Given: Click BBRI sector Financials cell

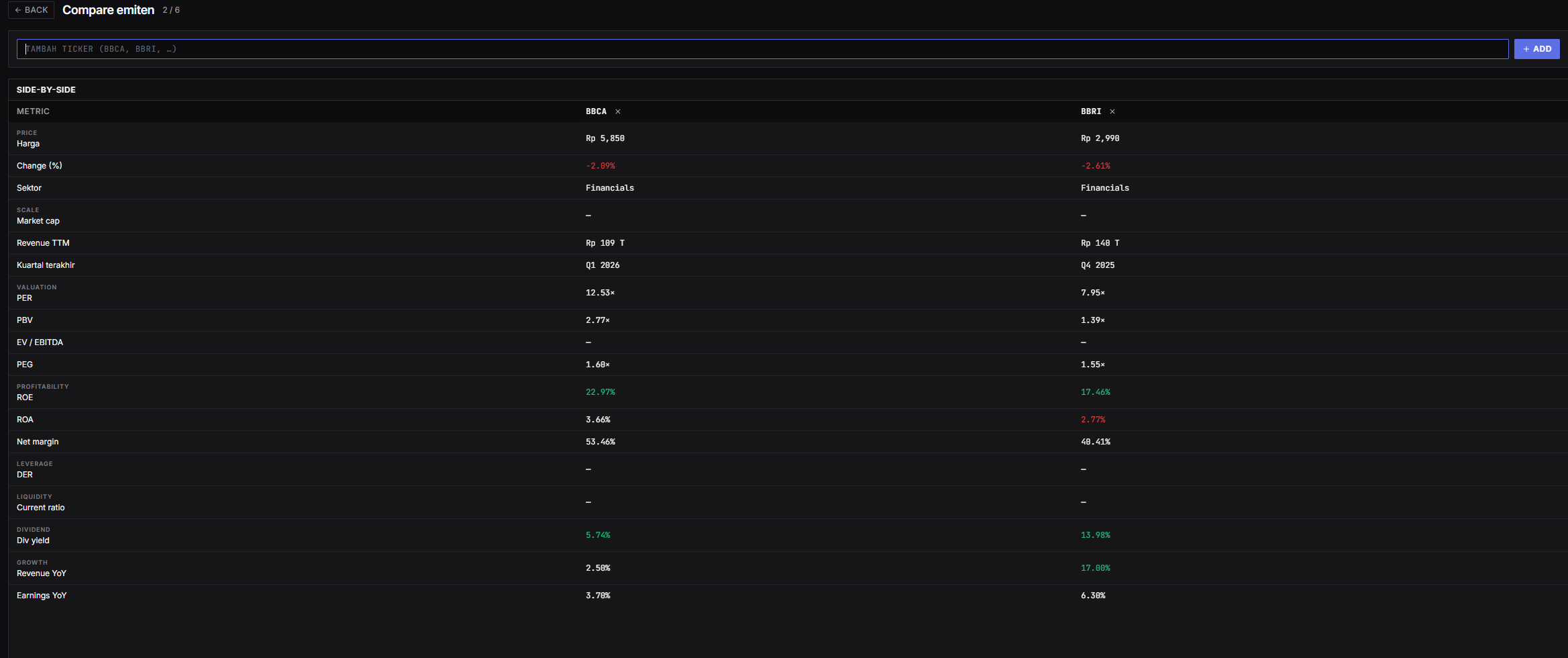Looking at the screenshot, I should tap(1105, 188).
